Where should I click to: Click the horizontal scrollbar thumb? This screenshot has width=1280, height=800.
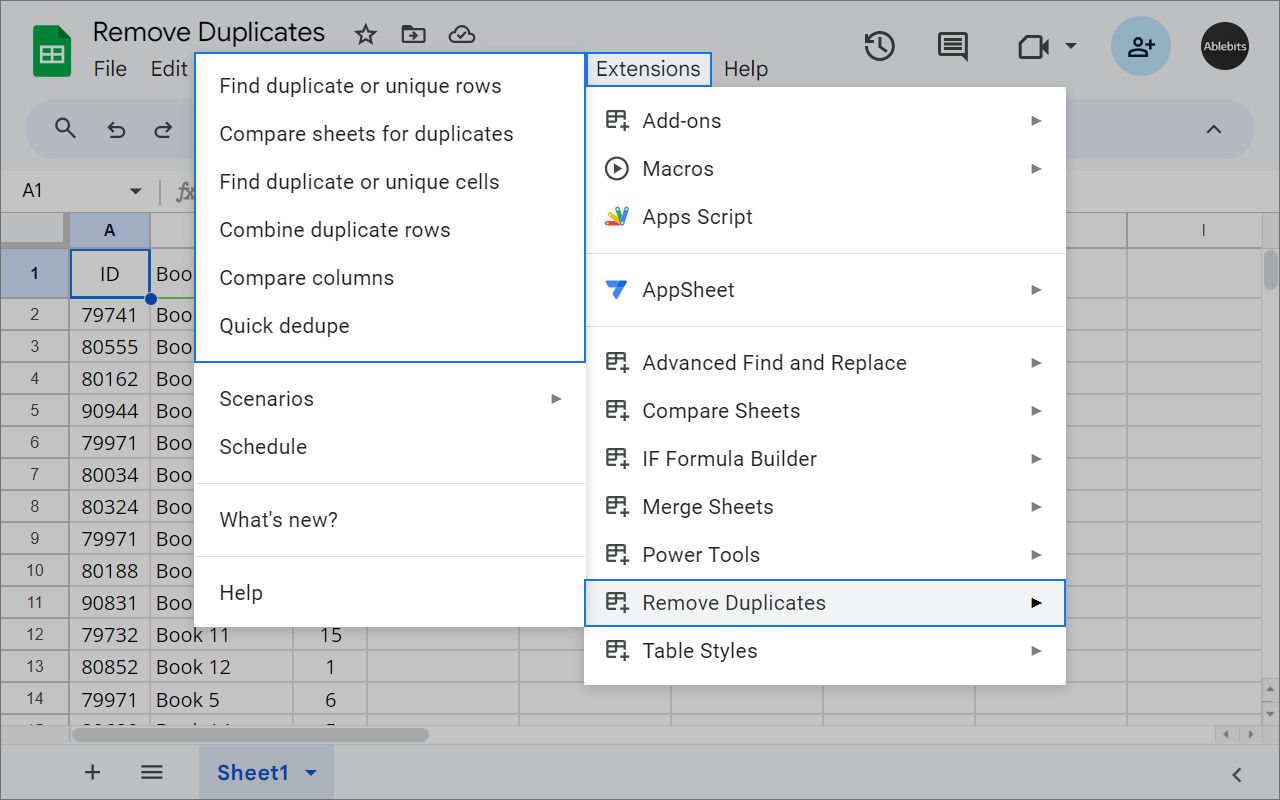(250, 734)
